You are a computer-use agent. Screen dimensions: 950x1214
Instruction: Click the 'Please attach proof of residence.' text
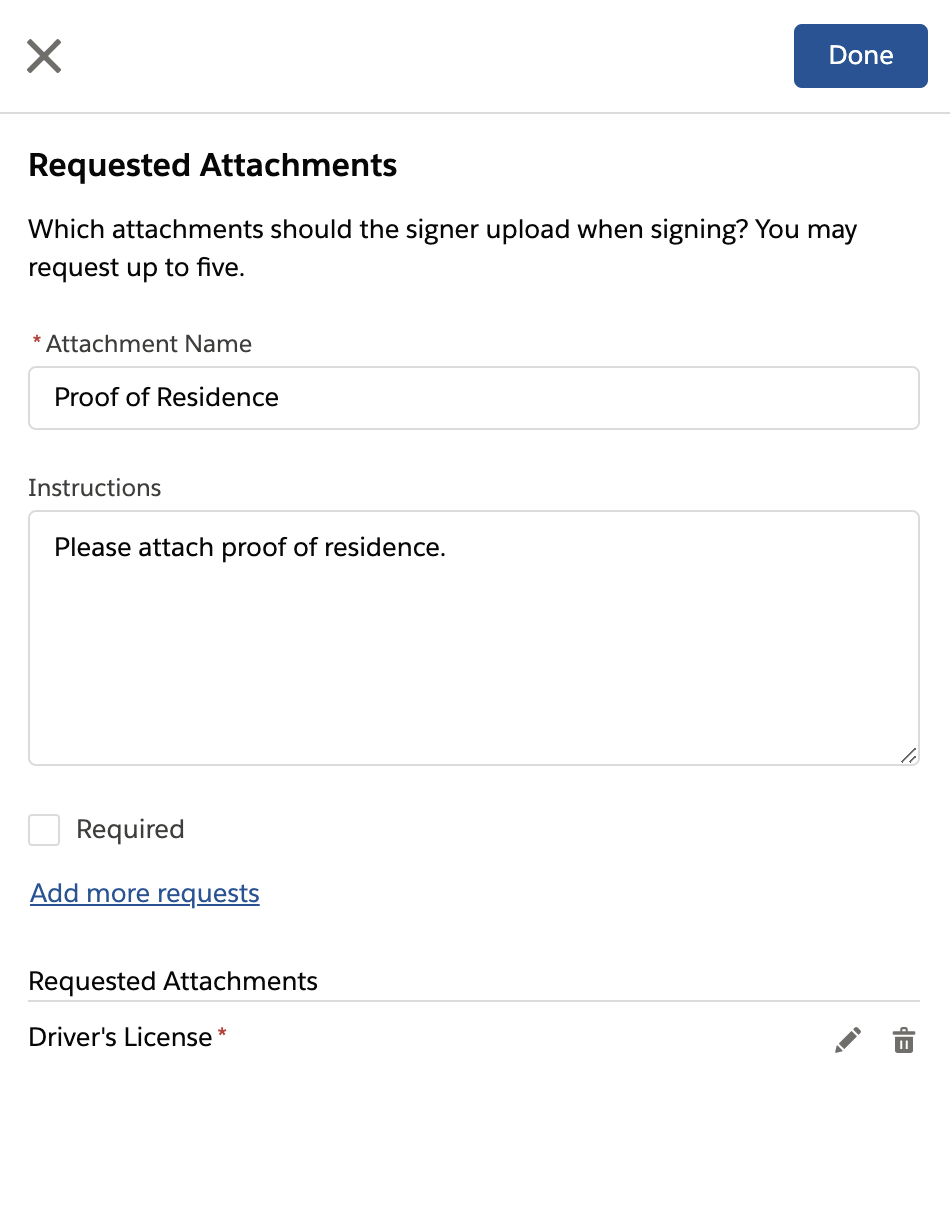pos(249,548)
